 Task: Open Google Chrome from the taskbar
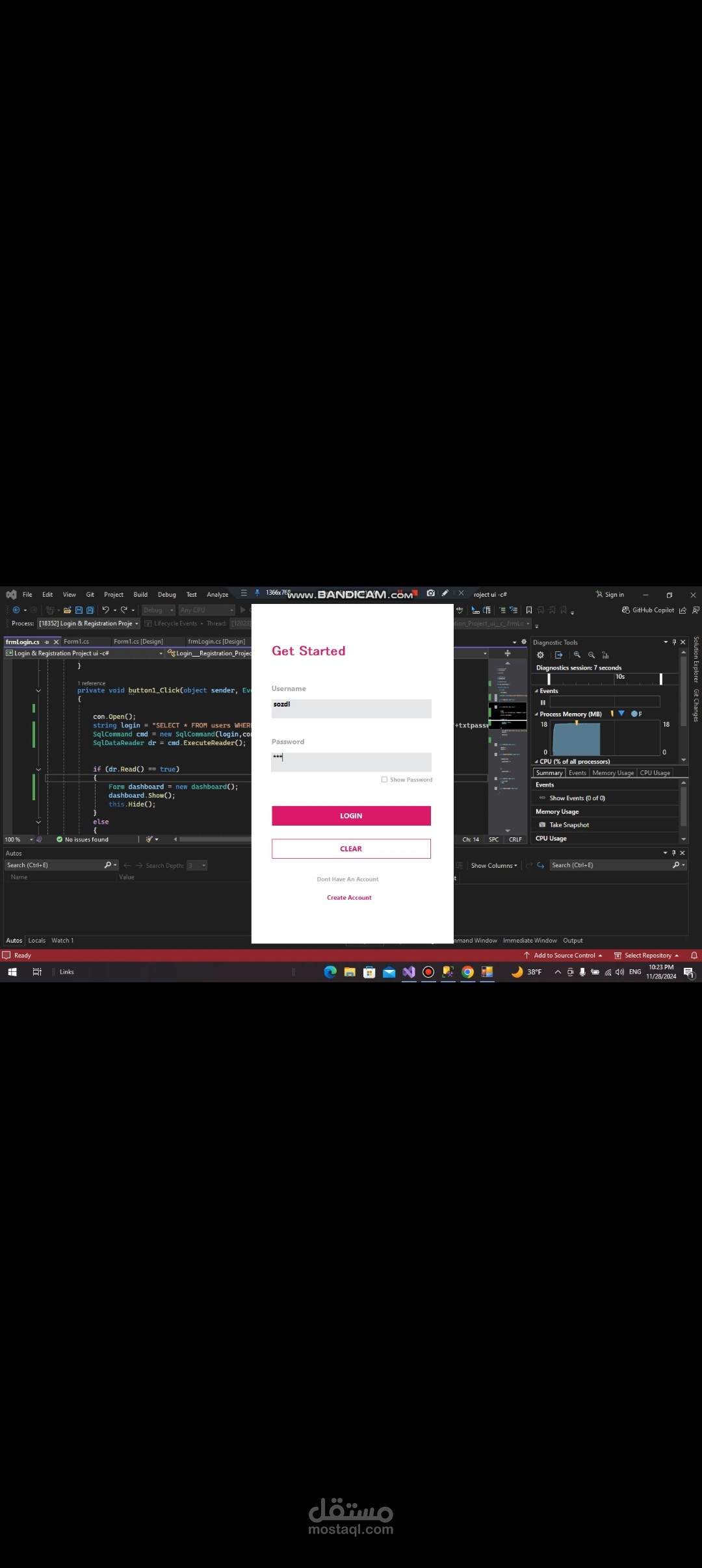[x=467, y=972]
